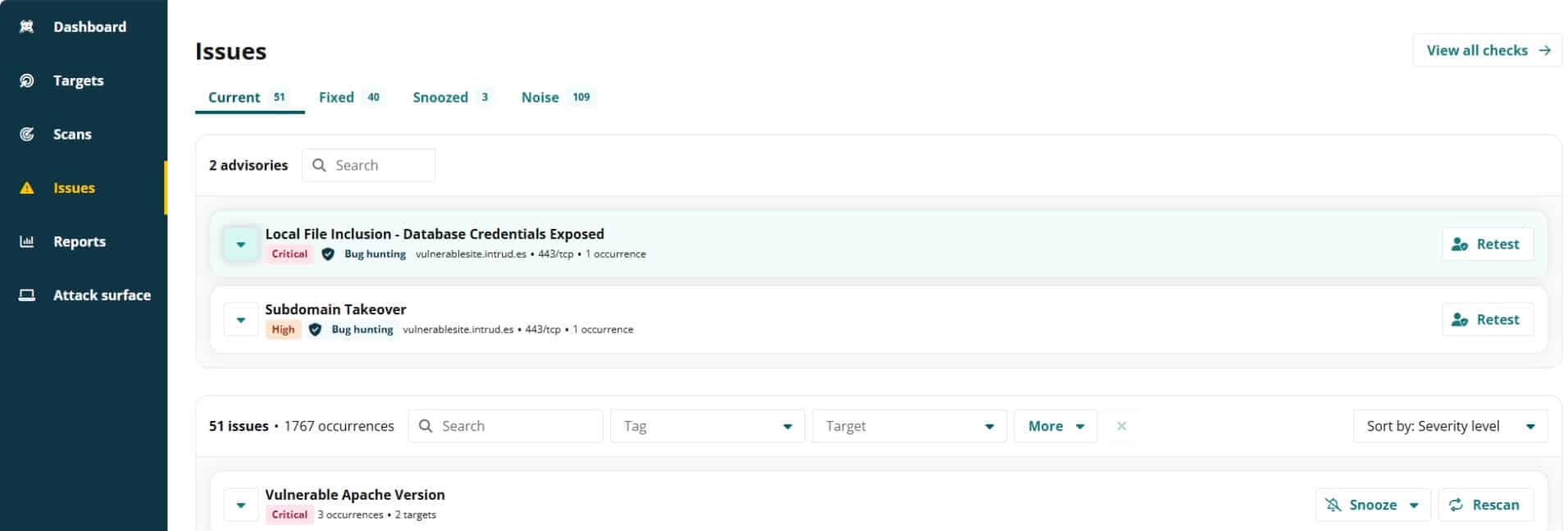The height and width of the screenshot is (531, 1568).
Task: Open the Sort by Severity level dropdown
Action: [x=1449, y=426]
